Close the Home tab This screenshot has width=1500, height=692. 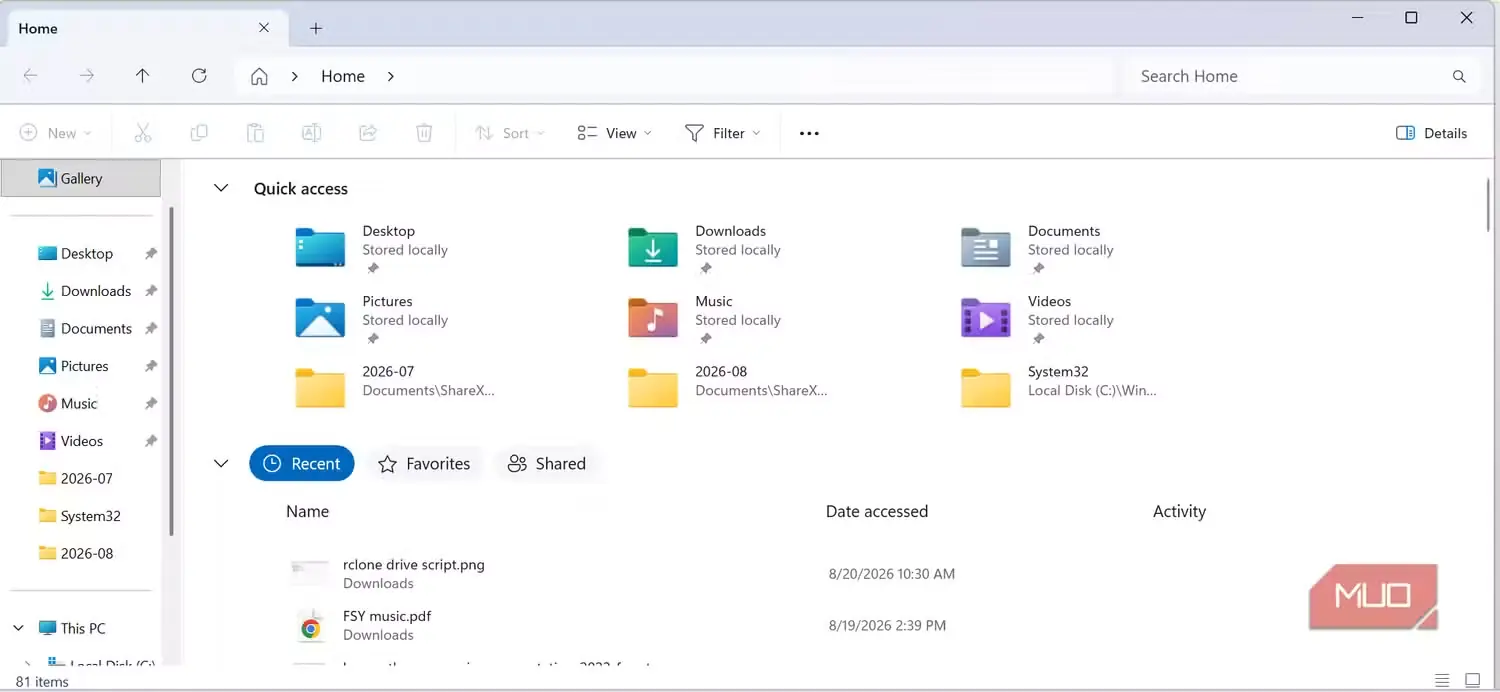click(x=264, y=28)
